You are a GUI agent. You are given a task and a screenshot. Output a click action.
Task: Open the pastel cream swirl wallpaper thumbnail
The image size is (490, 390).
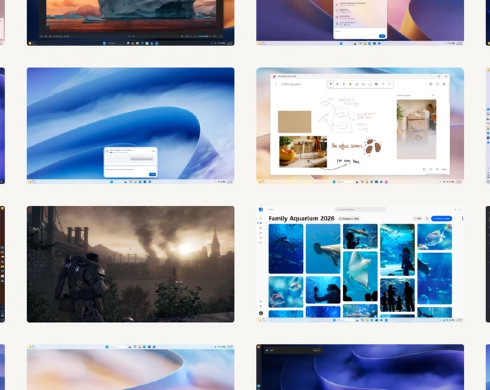click(130, 367)
